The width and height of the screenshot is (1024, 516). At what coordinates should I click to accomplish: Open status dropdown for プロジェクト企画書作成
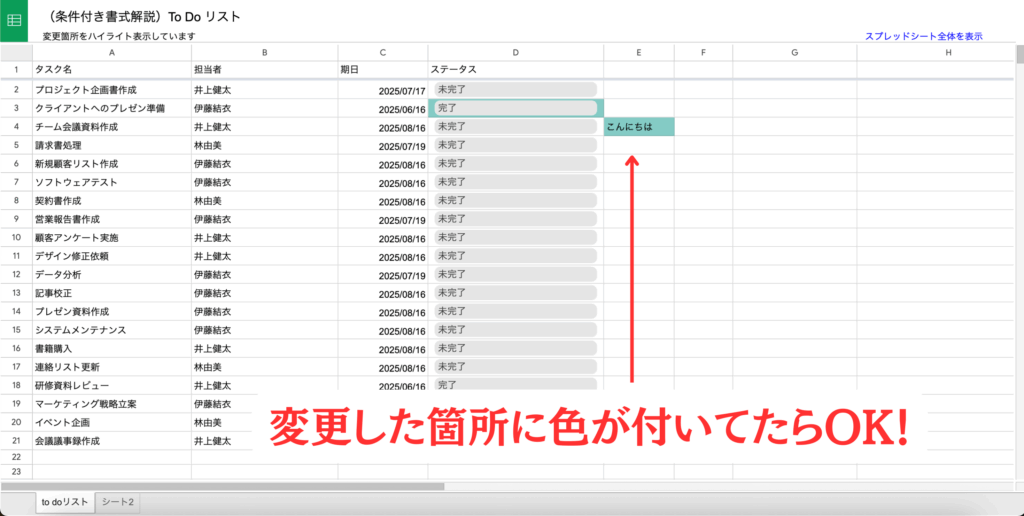click(x=516, y=89)
